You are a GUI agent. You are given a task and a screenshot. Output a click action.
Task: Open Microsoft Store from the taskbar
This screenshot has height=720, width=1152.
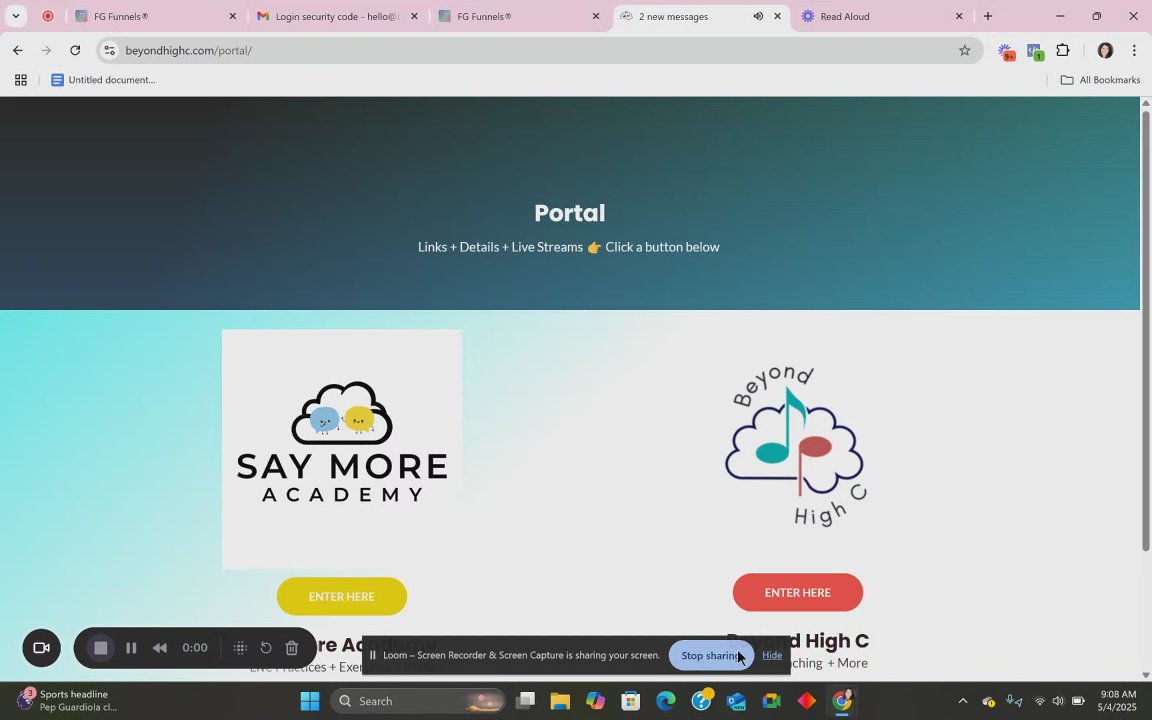(630, 701)
